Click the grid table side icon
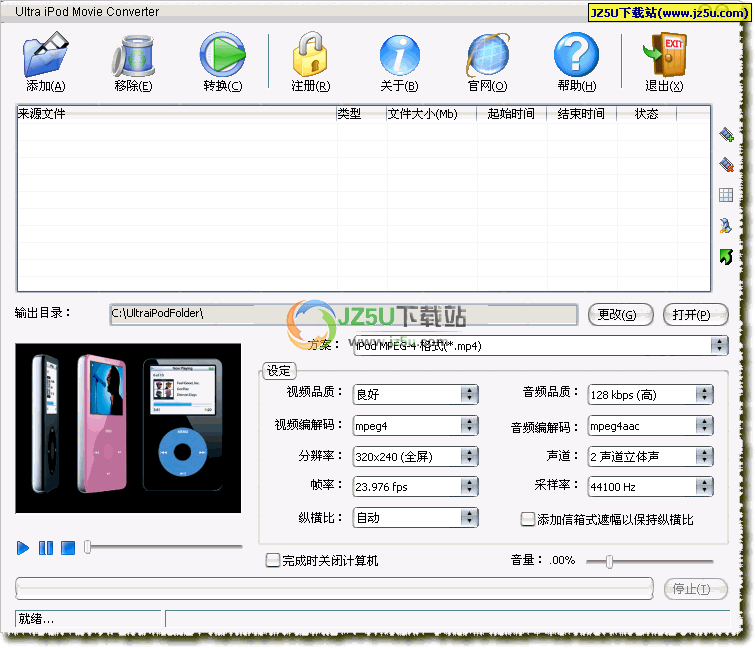 coord(726,195)
